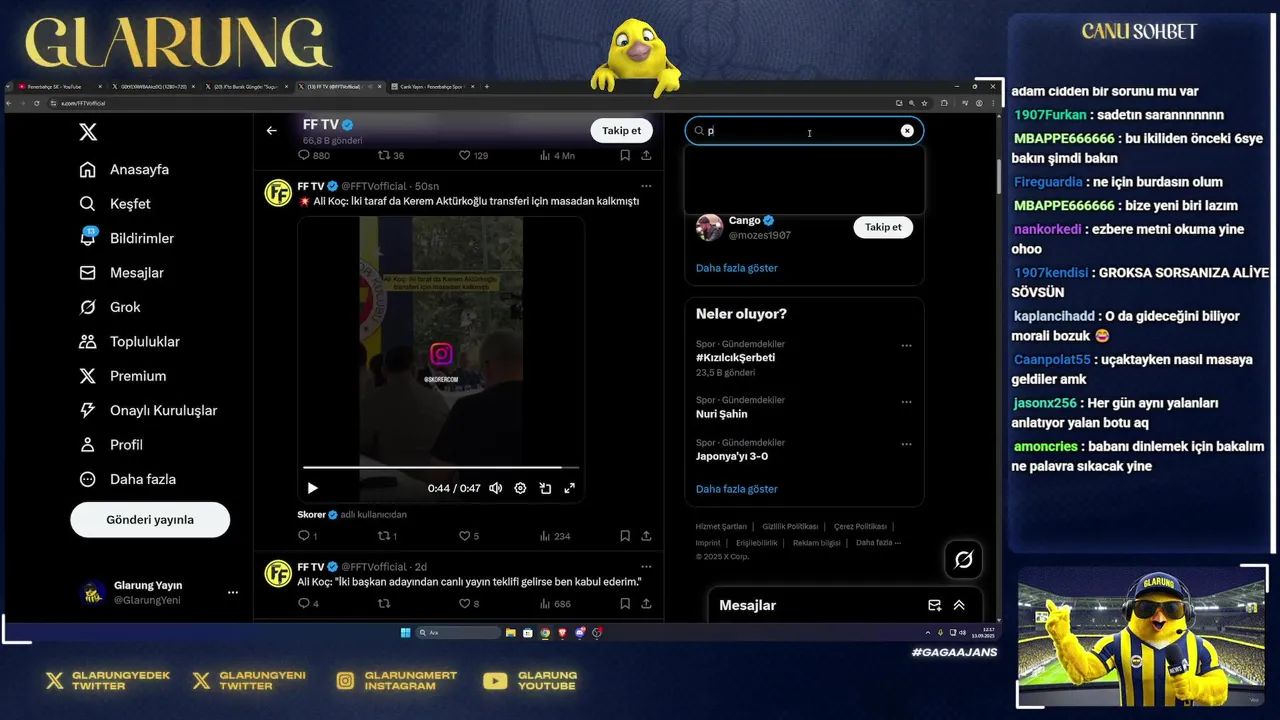The width and height of the screenshot is (1280, 720).
Task: Open Gizlilik Politikası footer link
Action: 790,526
